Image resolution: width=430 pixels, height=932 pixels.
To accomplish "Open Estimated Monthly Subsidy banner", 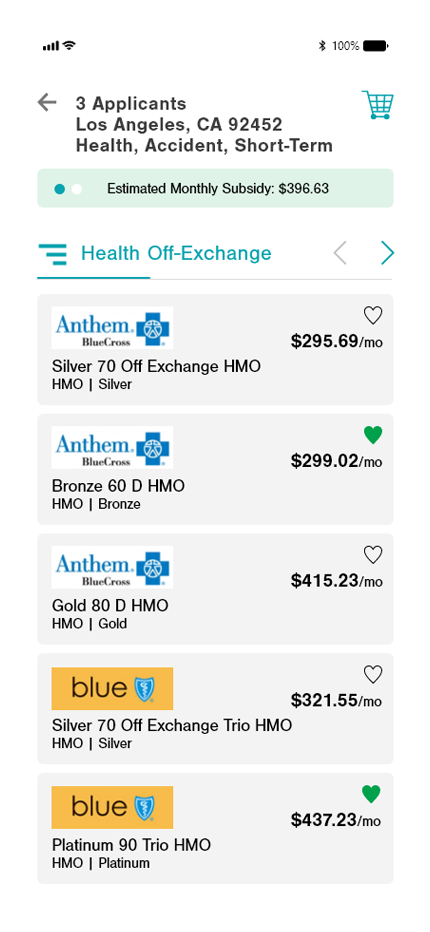I will coord(215,188).
